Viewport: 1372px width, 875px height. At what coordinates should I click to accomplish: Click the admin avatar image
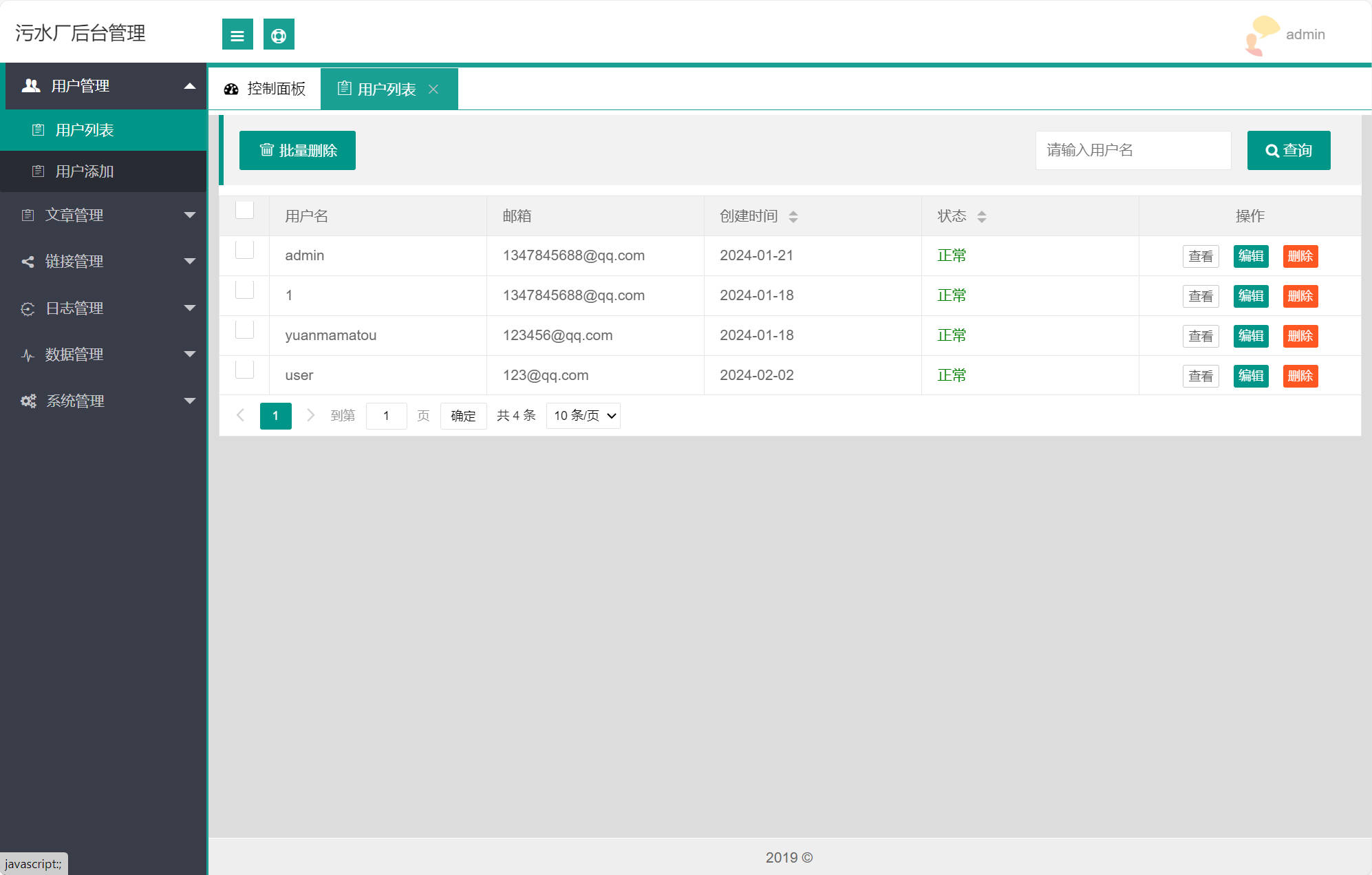pos(1262,35)
